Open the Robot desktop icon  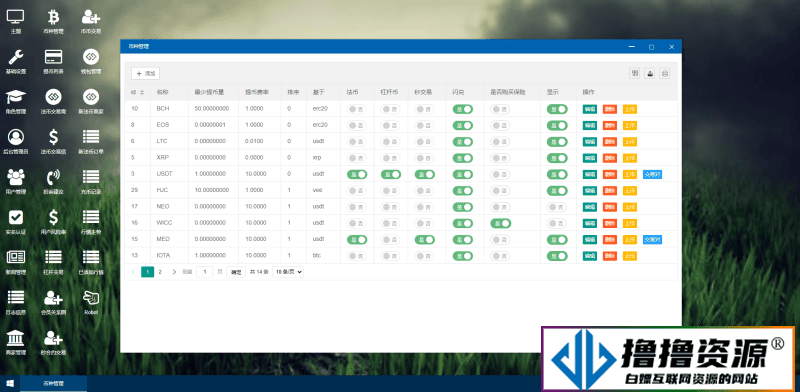click(x=91, y=302)
